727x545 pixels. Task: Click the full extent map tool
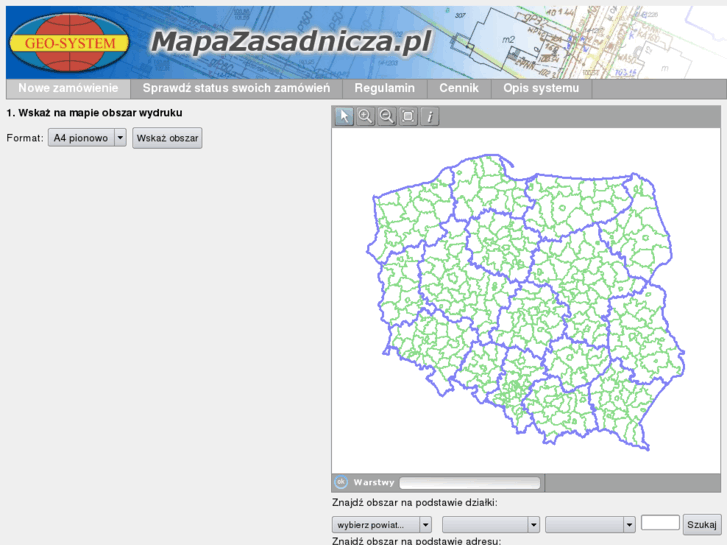click(x=408, y=116)
